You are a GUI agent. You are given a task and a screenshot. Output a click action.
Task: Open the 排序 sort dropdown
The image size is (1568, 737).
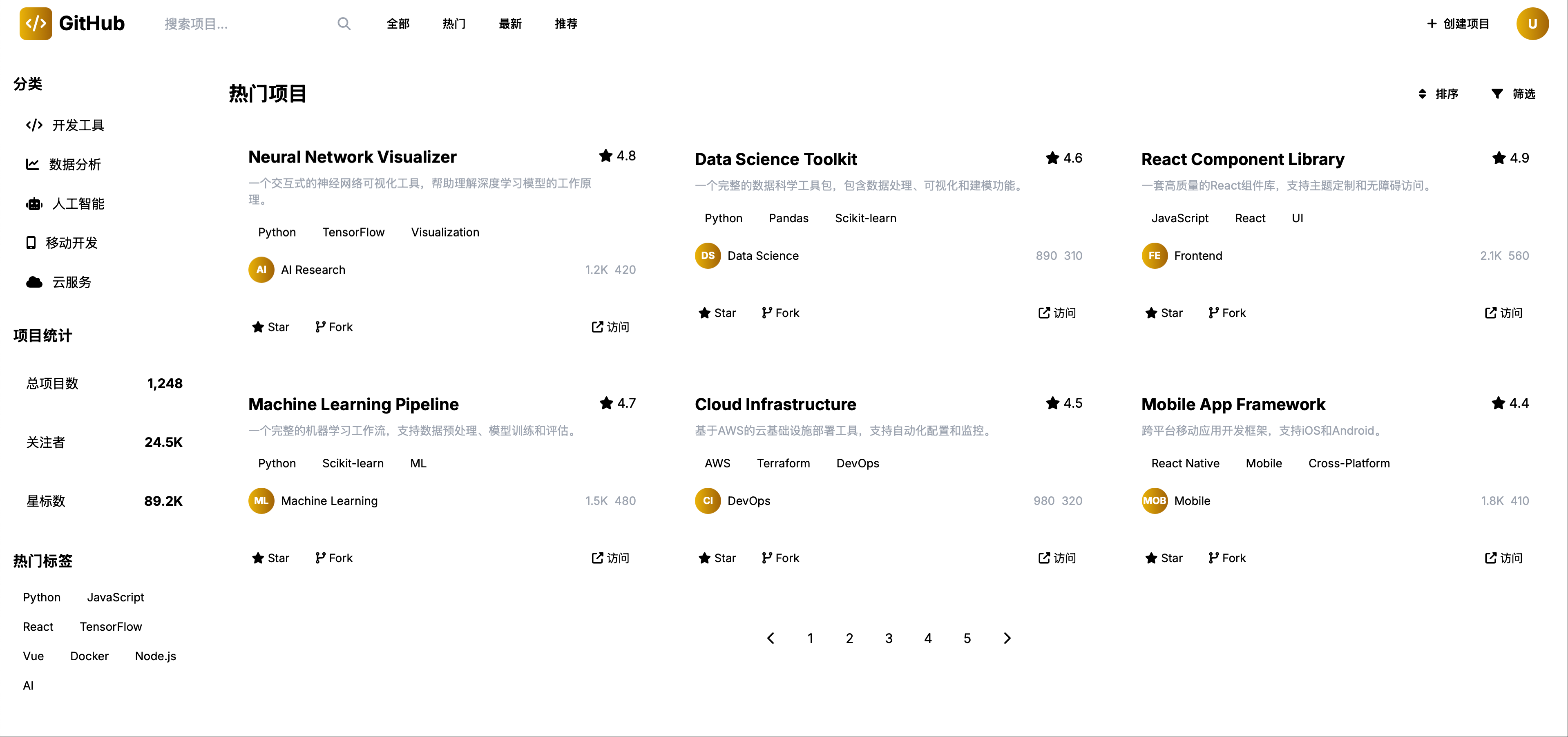(x=1438, y=94)
